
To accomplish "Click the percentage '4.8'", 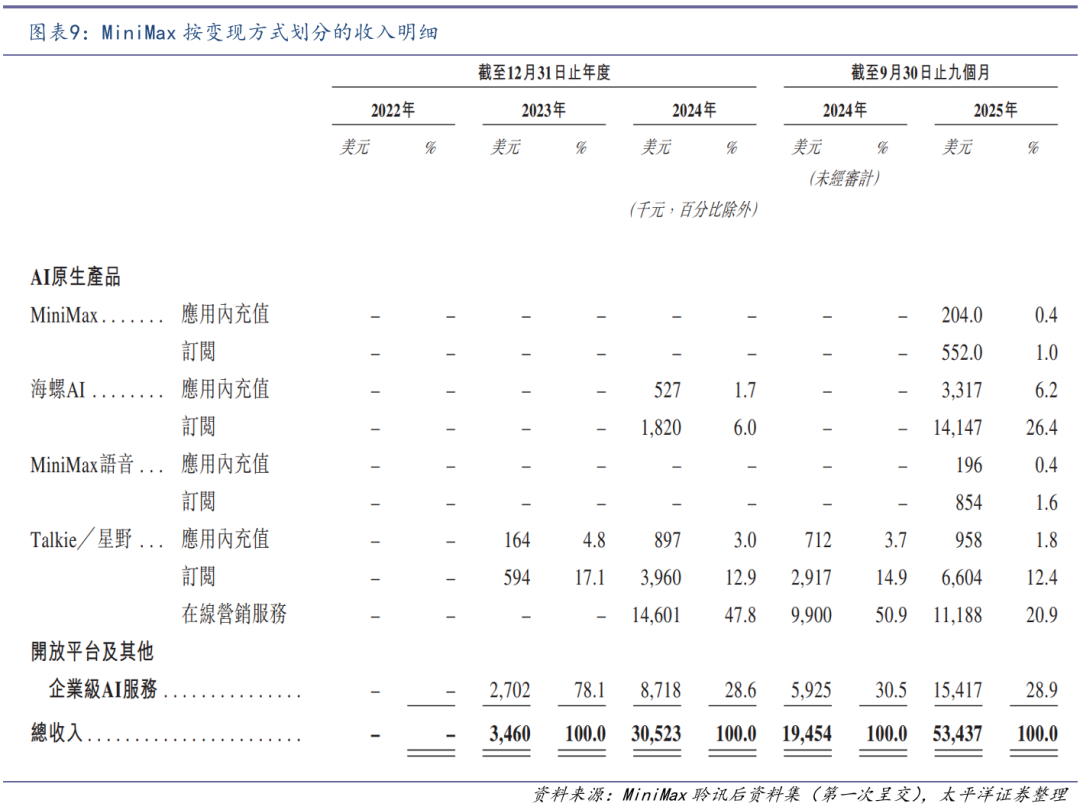I will pos(594,540).
